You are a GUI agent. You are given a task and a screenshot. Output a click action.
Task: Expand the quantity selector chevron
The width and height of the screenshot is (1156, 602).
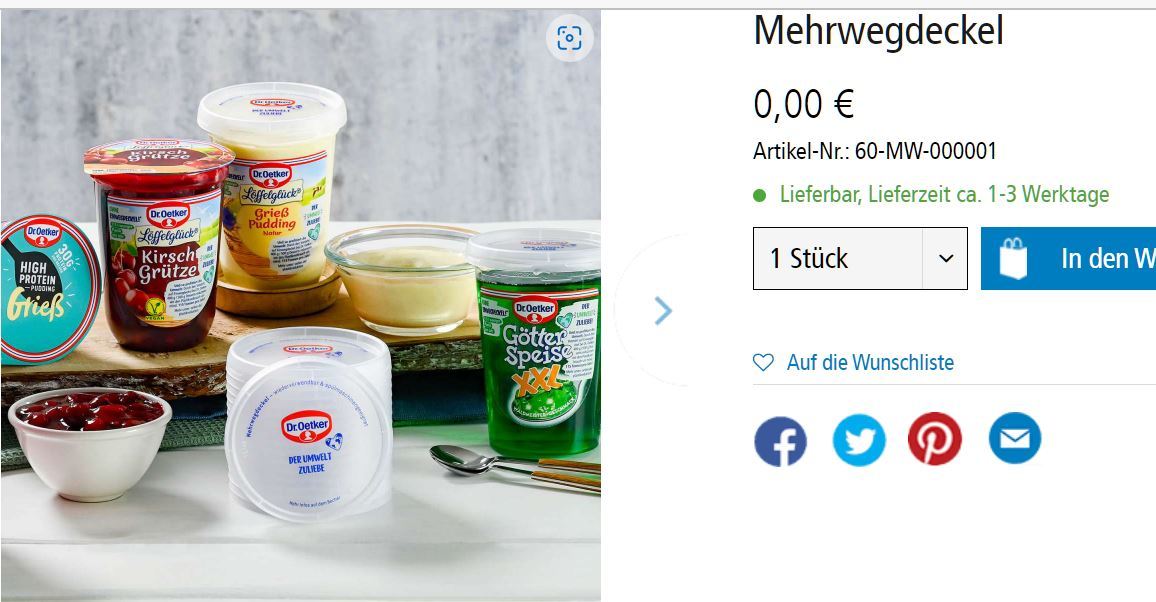tap(945, 259)
